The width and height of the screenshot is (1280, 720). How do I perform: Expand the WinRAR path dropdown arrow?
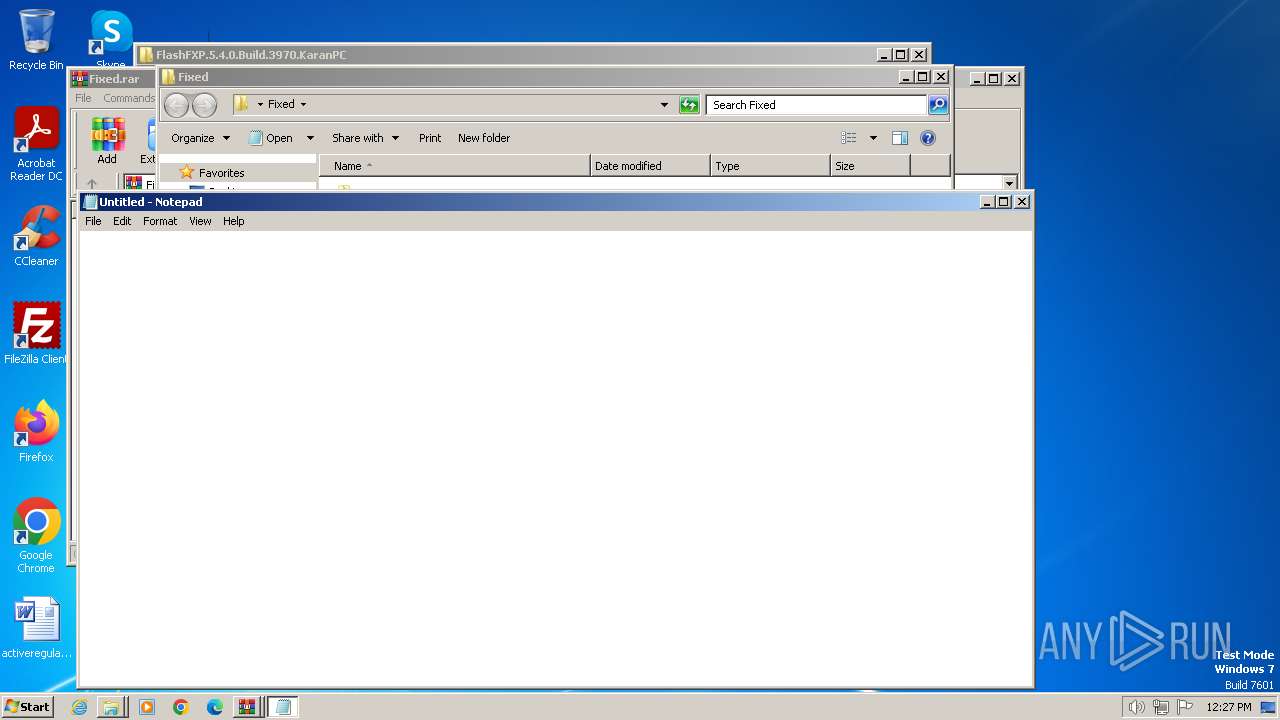point(1009,184)
